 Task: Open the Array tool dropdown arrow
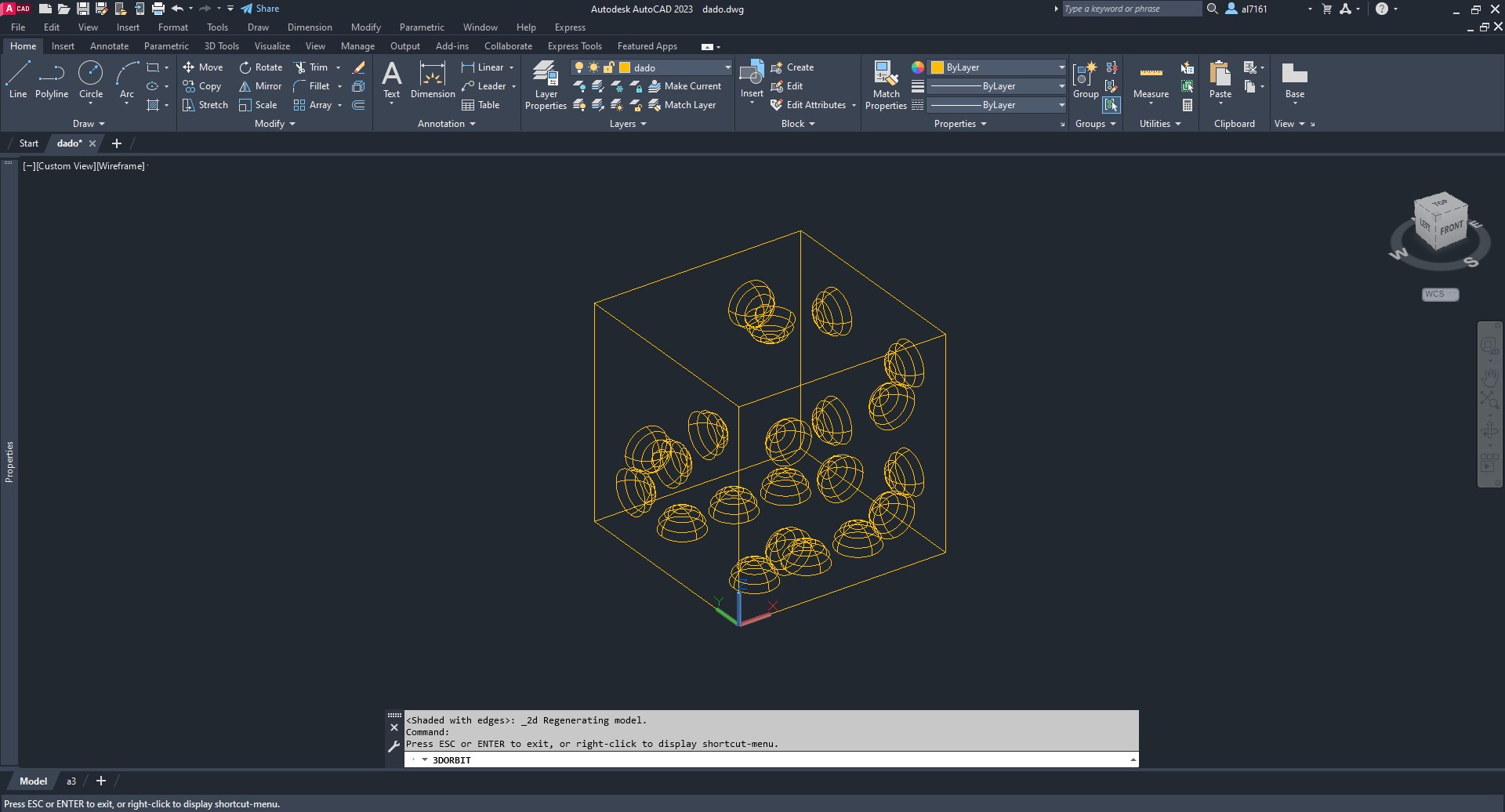tap(339, 105)
